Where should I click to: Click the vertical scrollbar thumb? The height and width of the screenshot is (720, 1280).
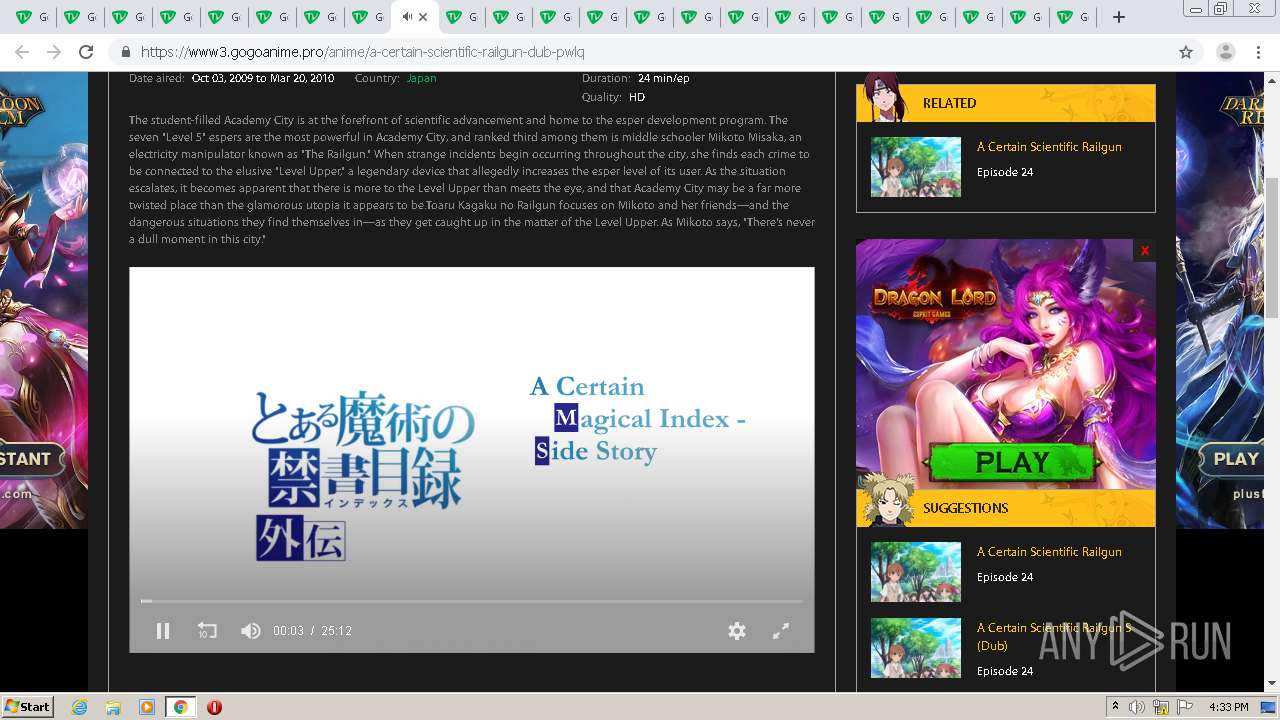point(1272,248)
